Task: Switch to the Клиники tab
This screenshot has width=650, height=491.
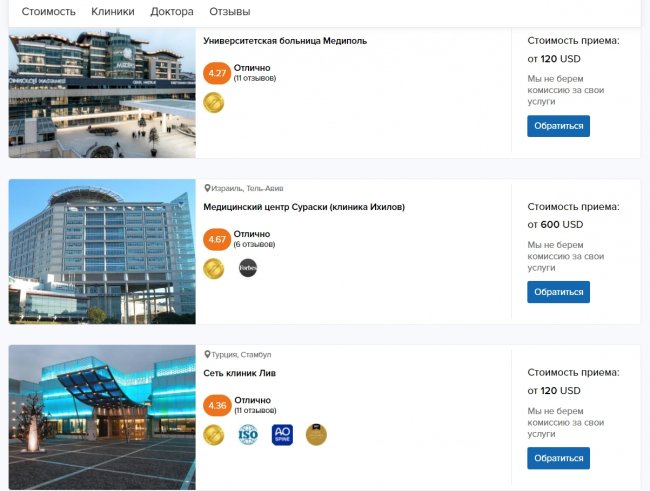Action: pyautogui.click(x=112, y=12)
